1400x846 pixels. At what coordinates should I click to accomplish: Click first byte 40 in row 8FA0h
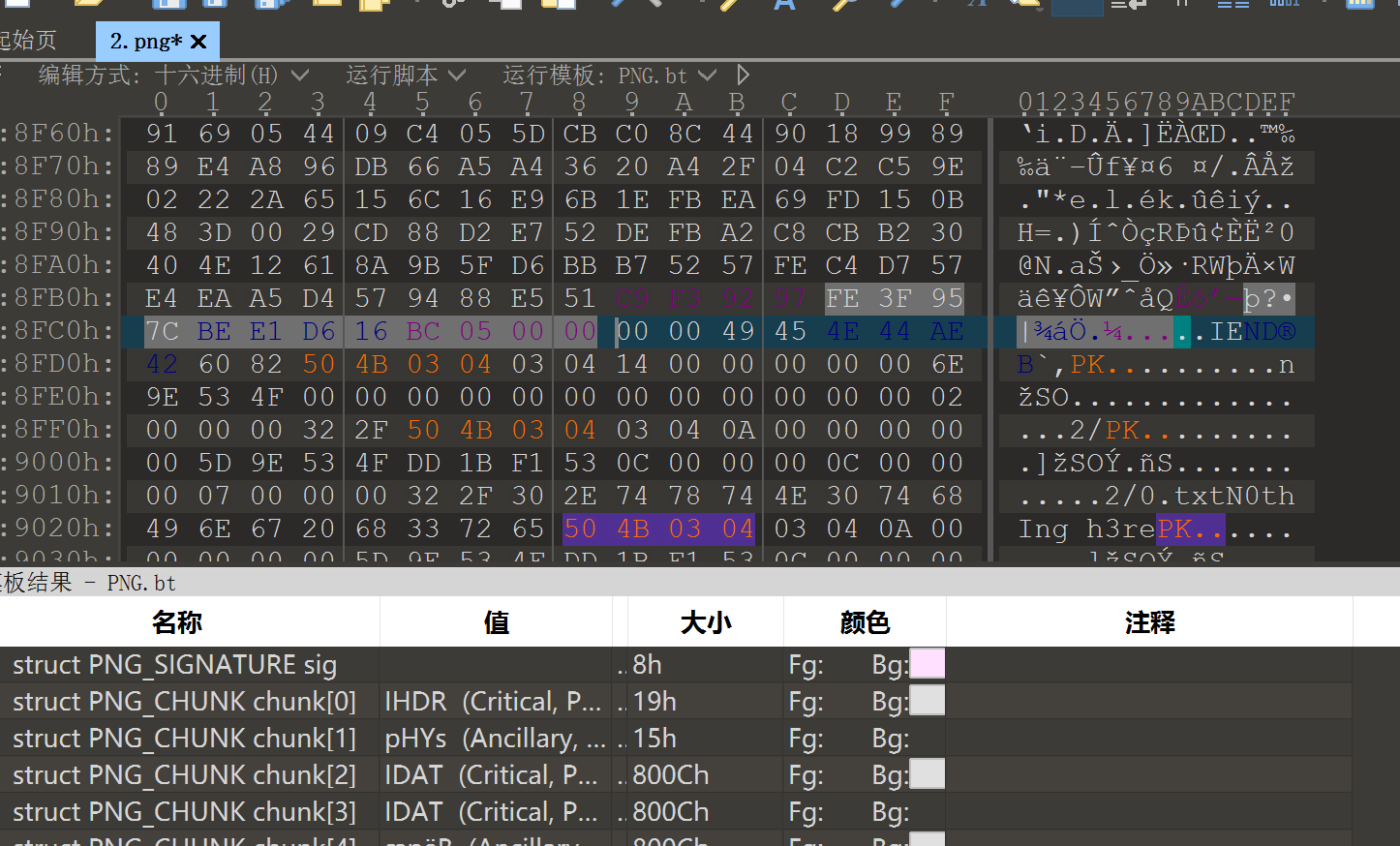[162, 265]
